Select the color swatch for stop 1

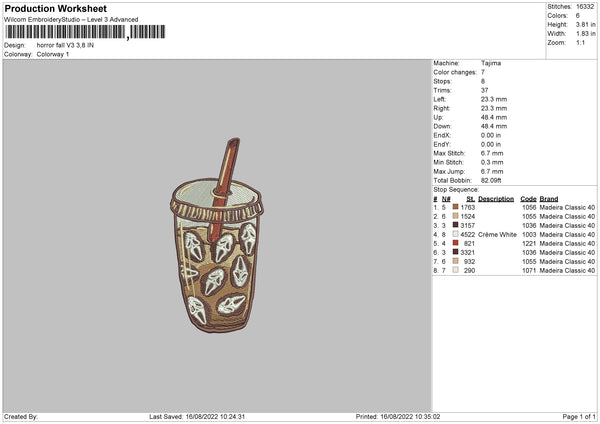pyautogui.click(x=456, y=207)
